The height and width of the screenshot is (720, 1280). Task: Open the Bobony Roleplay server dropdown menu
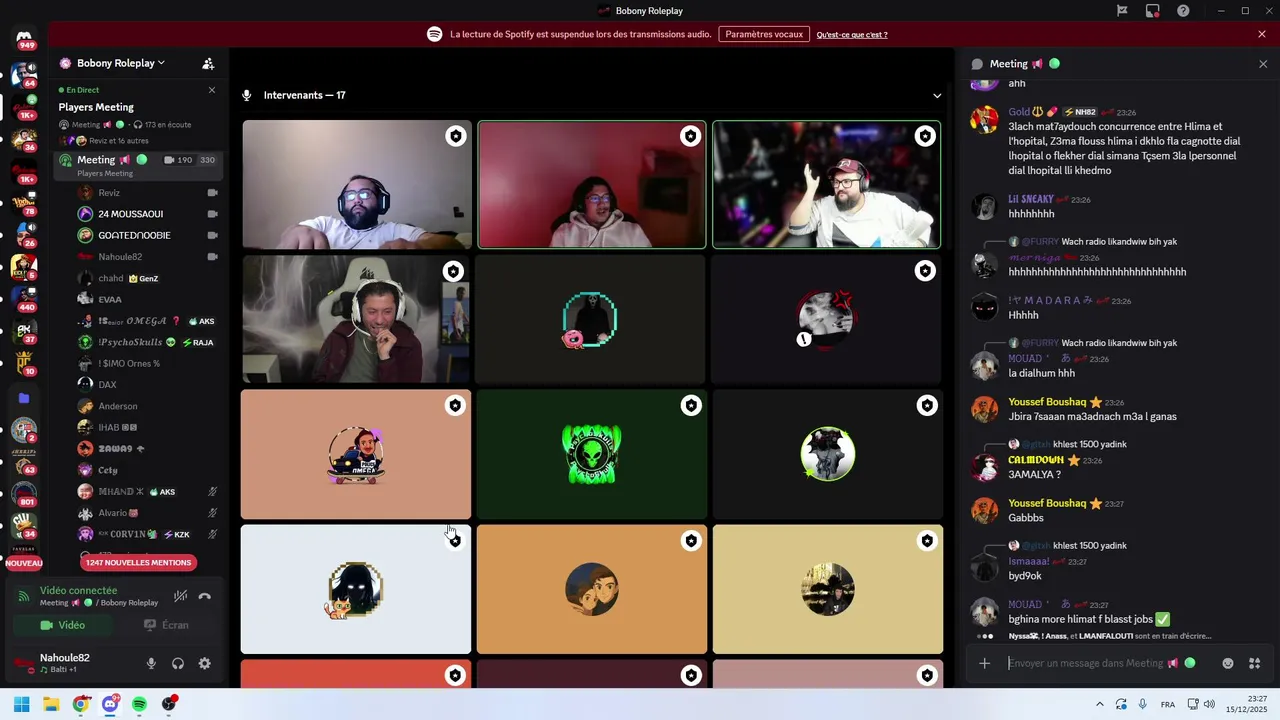coord(121,63)
